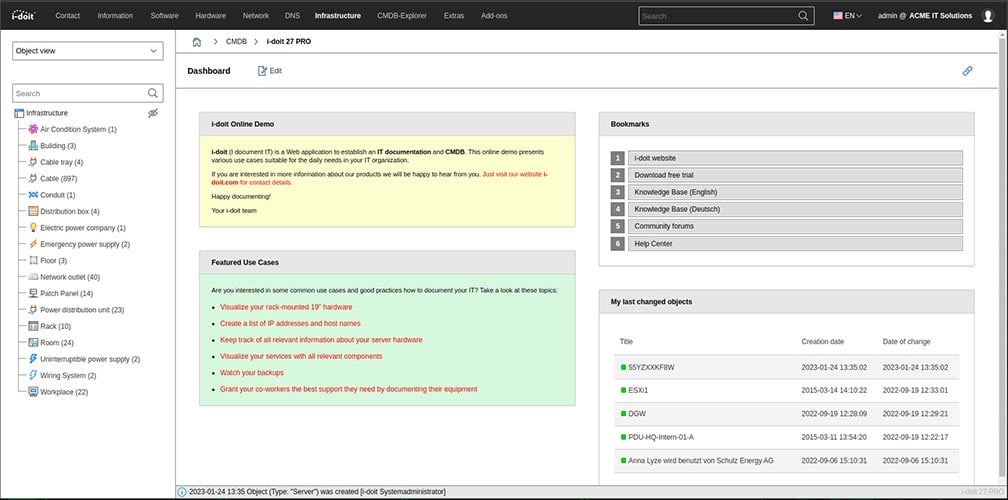
Task: Click the Conduit icon
Action: [33, 195]
